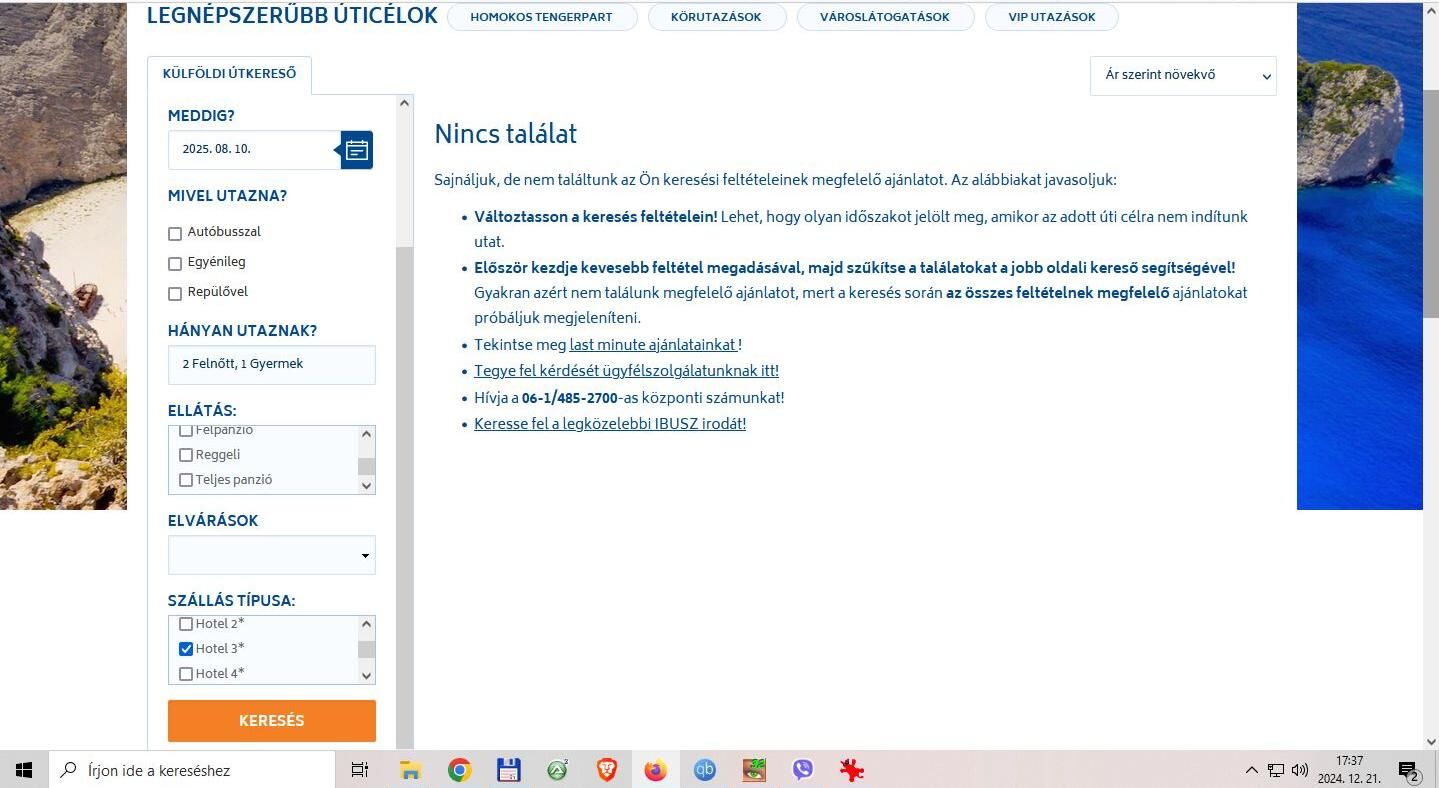Open the green creature app icon in taskbar
The width and height of the screenshot is (1439, 788).
754,770
